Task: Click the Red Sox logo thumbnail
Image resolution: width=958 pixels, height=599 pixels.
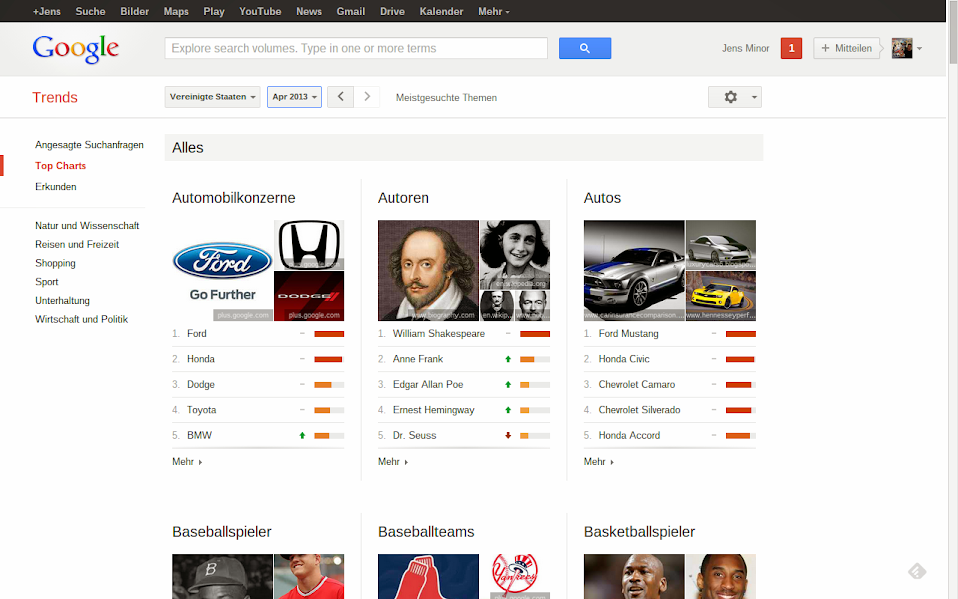Action: tap(428, 576)
